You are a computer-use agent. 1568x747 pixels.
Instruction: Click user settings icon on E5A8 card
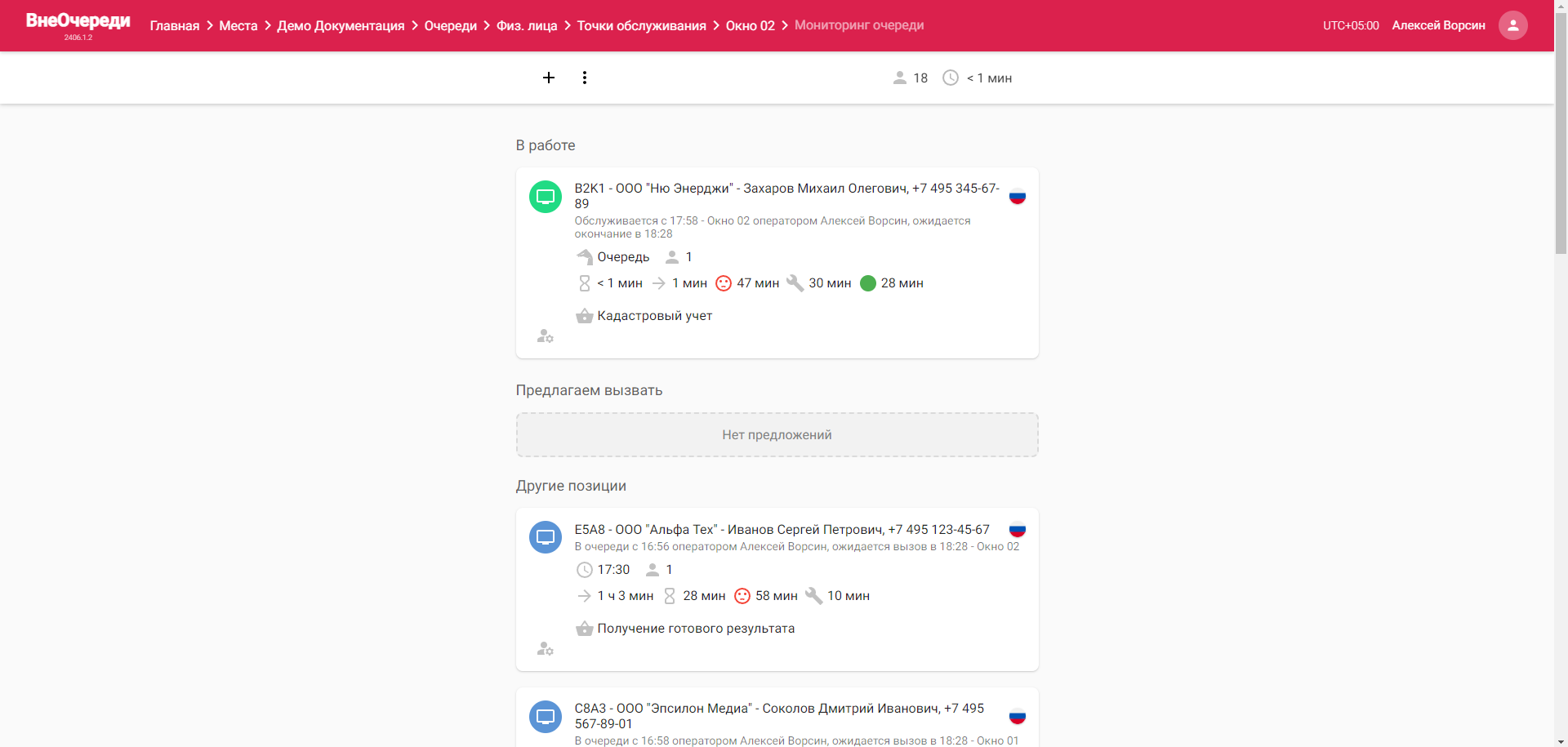546,649
